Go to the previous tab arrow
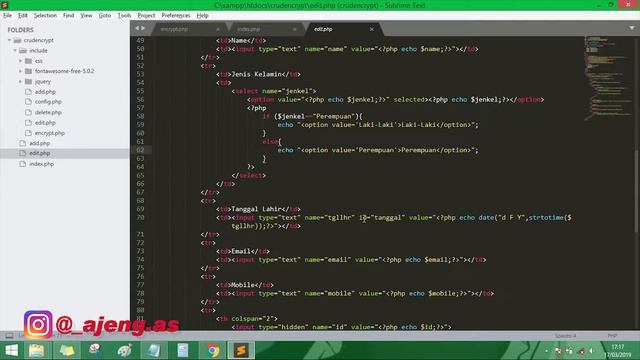 click(137, 28)
